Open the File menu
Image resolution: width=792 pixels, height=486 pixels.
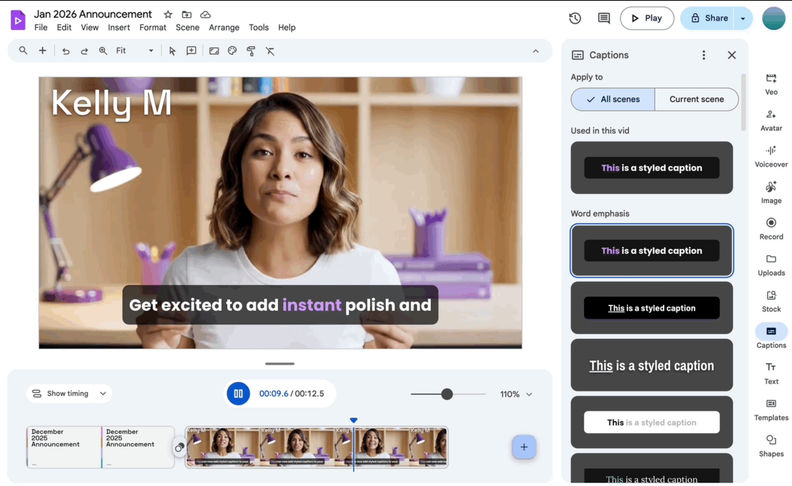click(x=41, y=27)
